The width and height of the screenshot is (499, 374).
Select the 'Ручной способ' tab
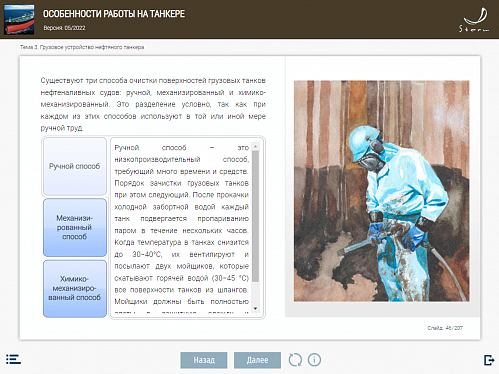click(75, 166)
